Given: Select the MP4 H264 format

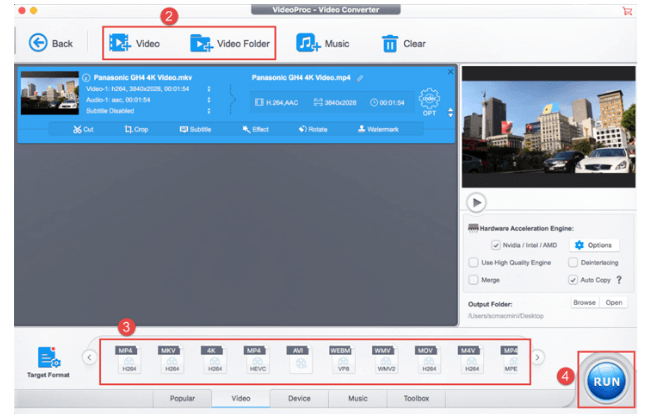Looking at the screenshot, I should 129,359.
